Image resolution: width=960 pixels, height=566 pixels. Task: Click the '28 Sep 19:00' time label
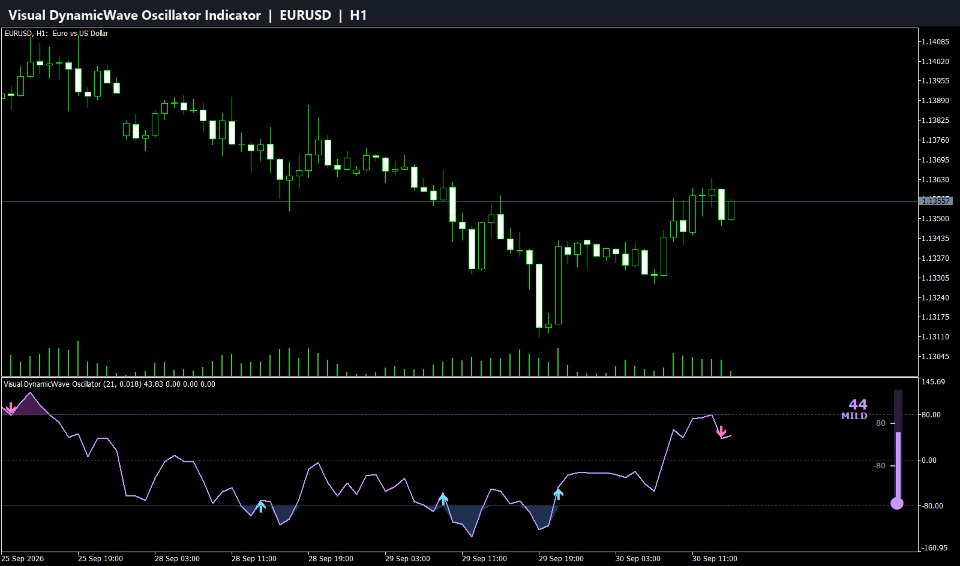(x=331, y=558)
